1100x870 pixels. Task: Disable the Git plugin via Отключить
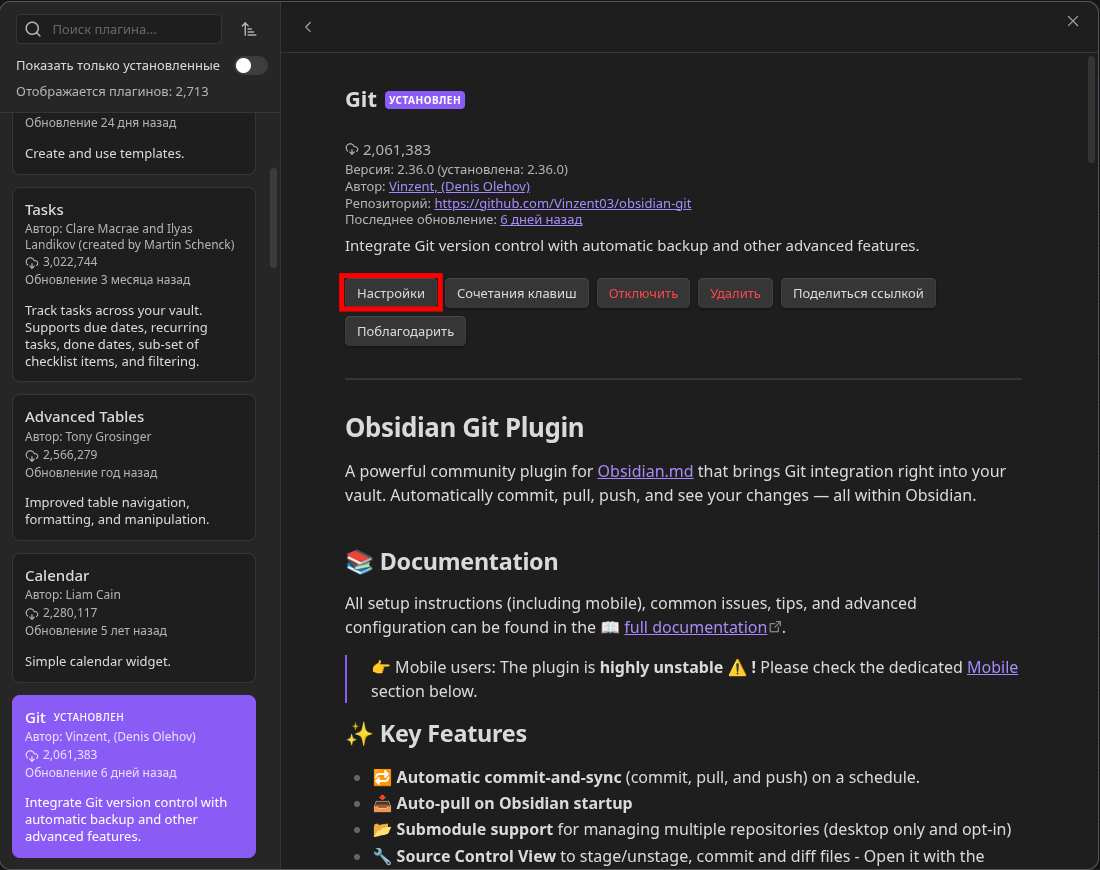coord(643,293)
